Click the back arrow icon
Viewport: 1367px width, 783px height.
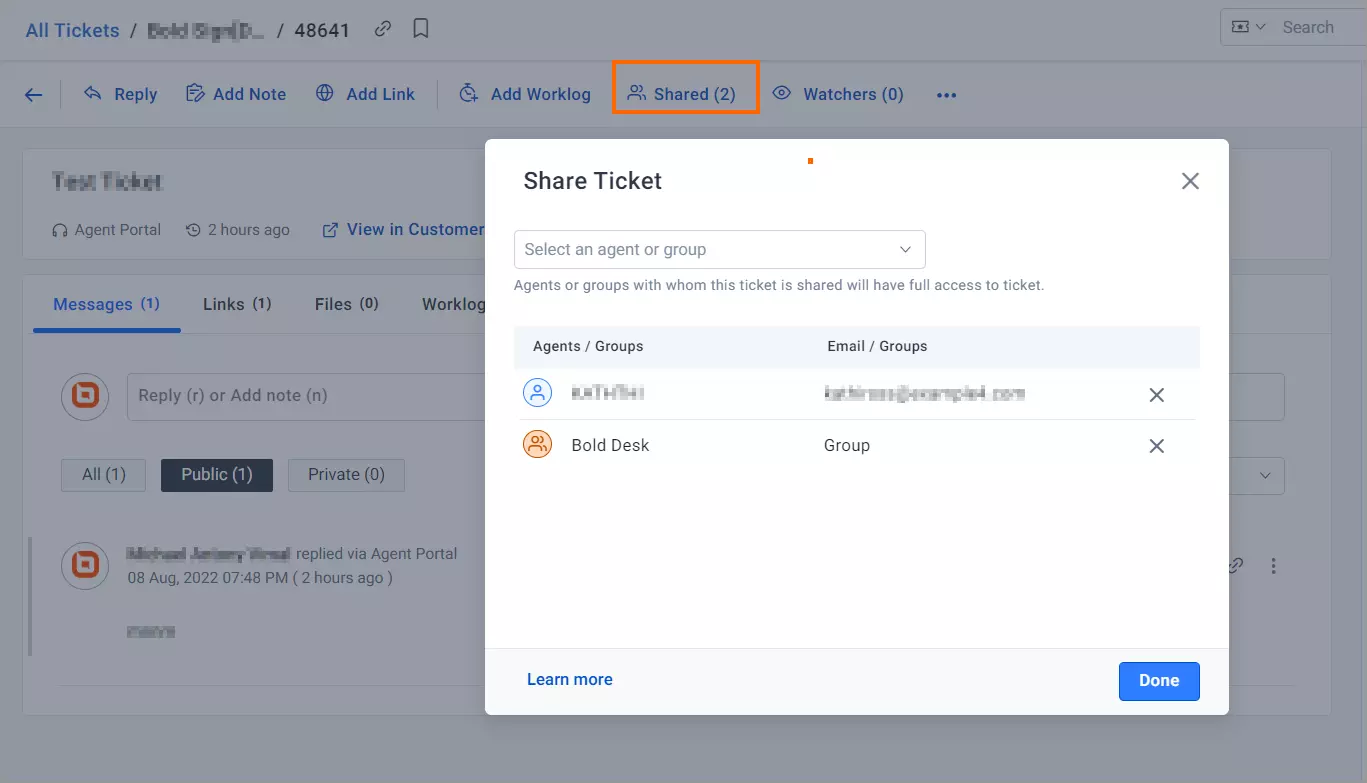34,95
